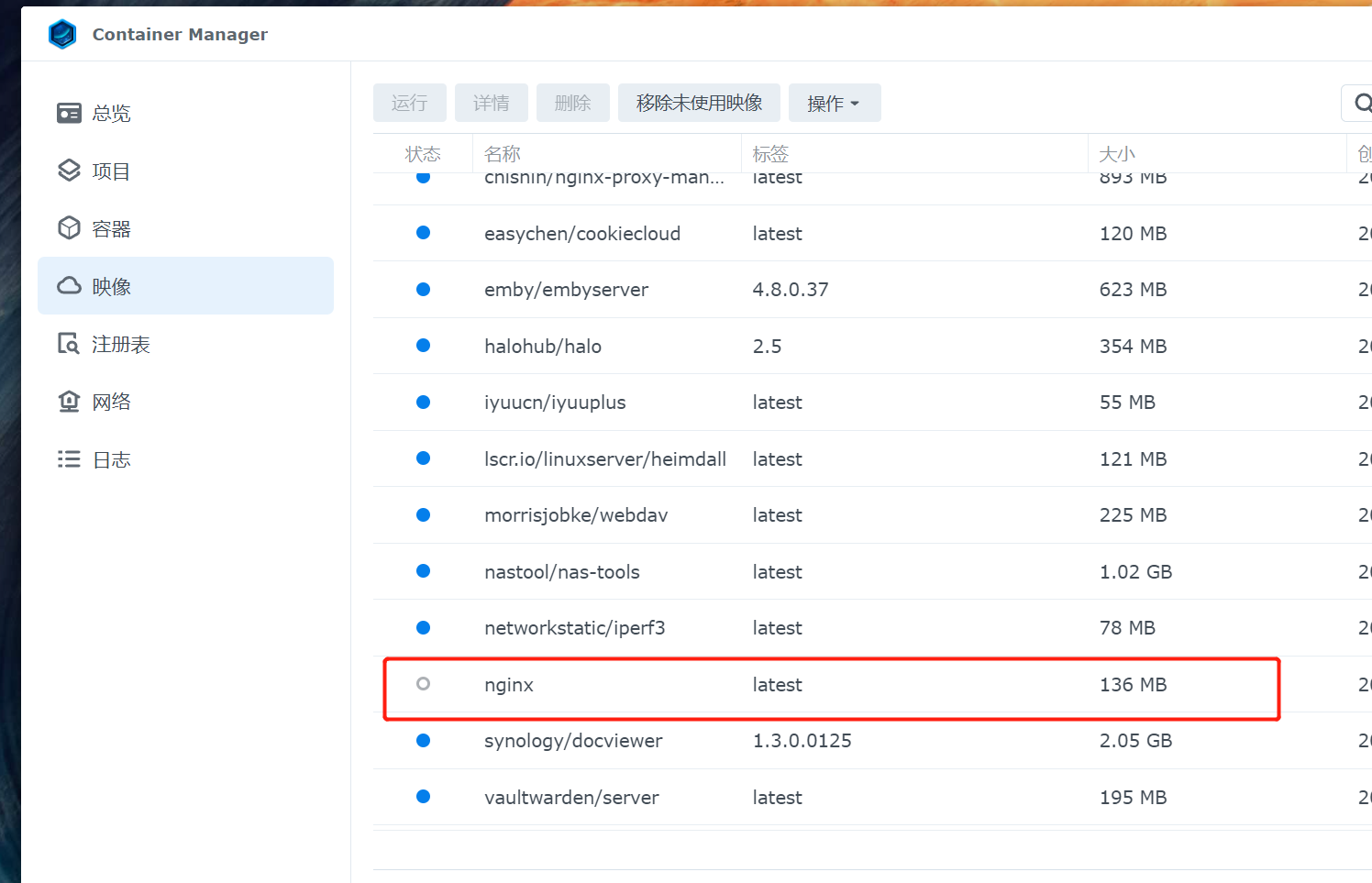View the 日志 logs section
Screen dimensions: 1372x883
(x=185, y=459)
